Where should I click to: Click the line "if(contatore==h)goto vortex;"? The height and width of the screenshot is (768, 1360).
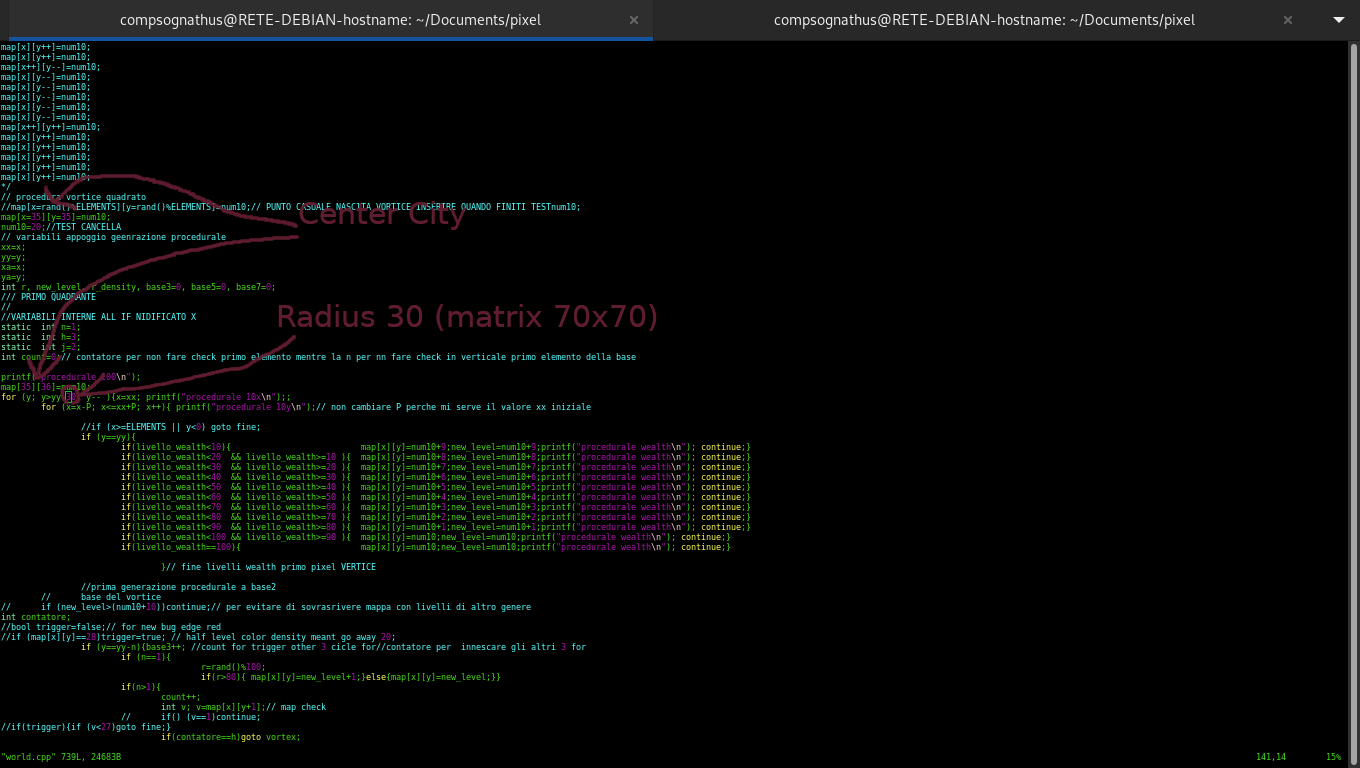click(231, 737)
